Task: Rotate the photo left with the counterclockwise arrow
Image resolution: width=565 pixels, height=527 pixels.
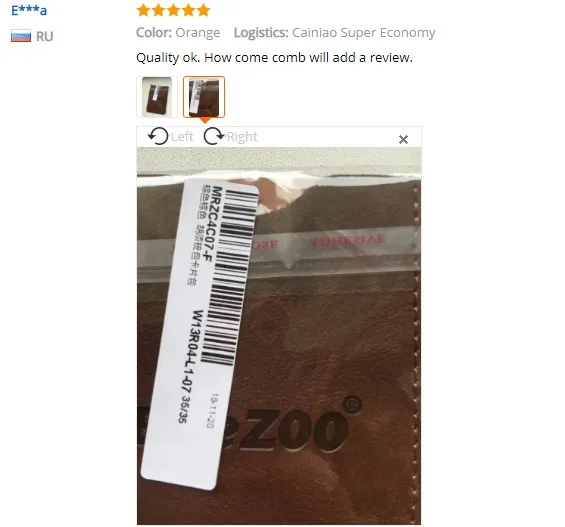Action: point(158,136)
